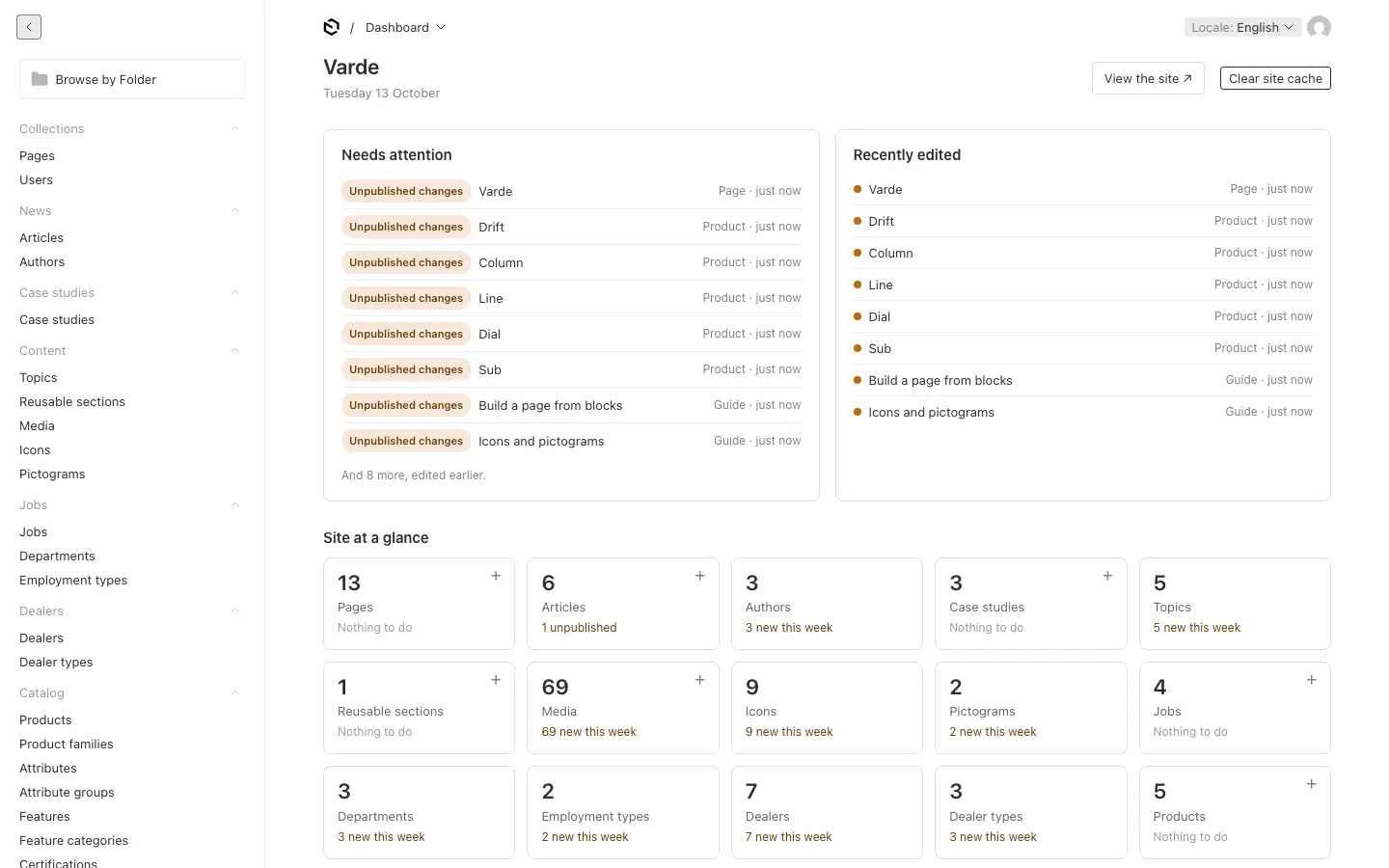Image resolution: width=1389 pixels, height=868 pixels.
Task: Click the app logo in breadcrumb
Action: pos(332,27)
